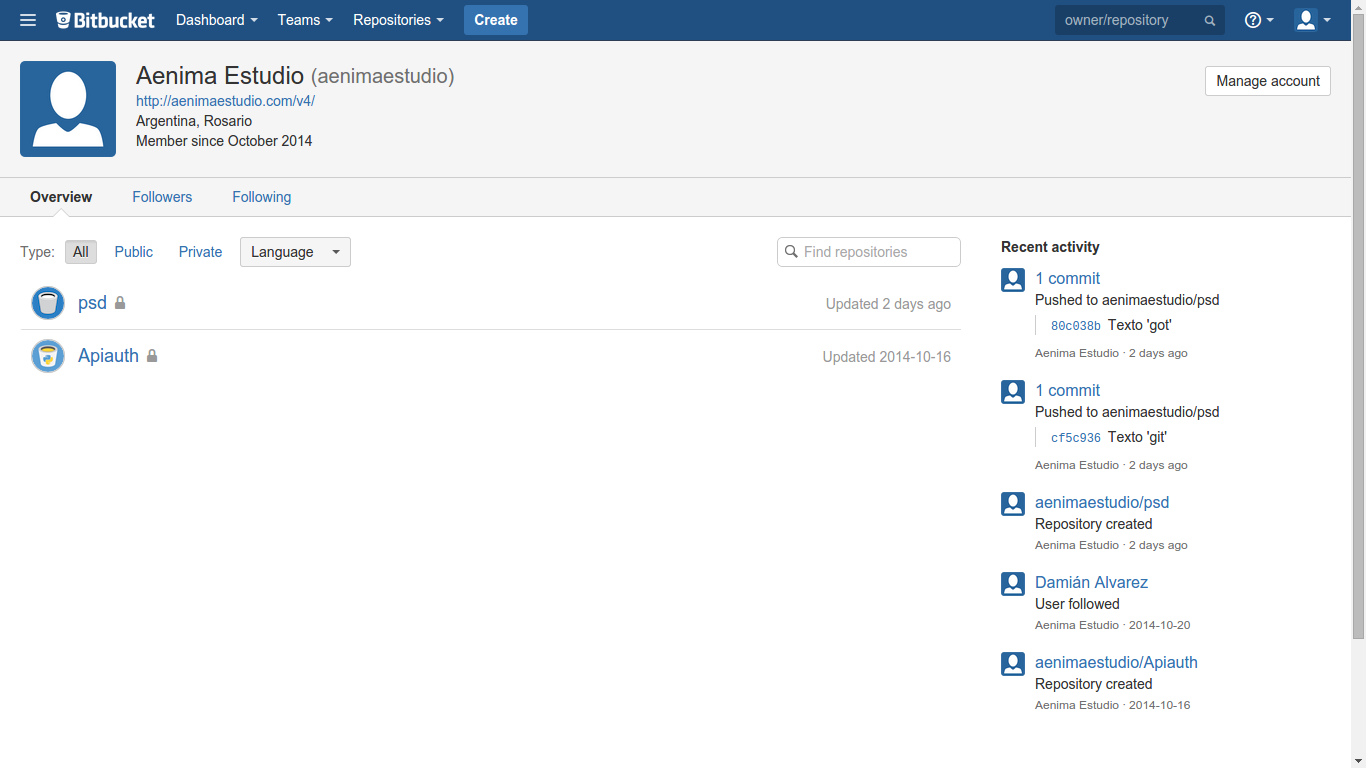Switch to the Following tab
Viewport: 1366px width, 768px height.
click(262, 197)
